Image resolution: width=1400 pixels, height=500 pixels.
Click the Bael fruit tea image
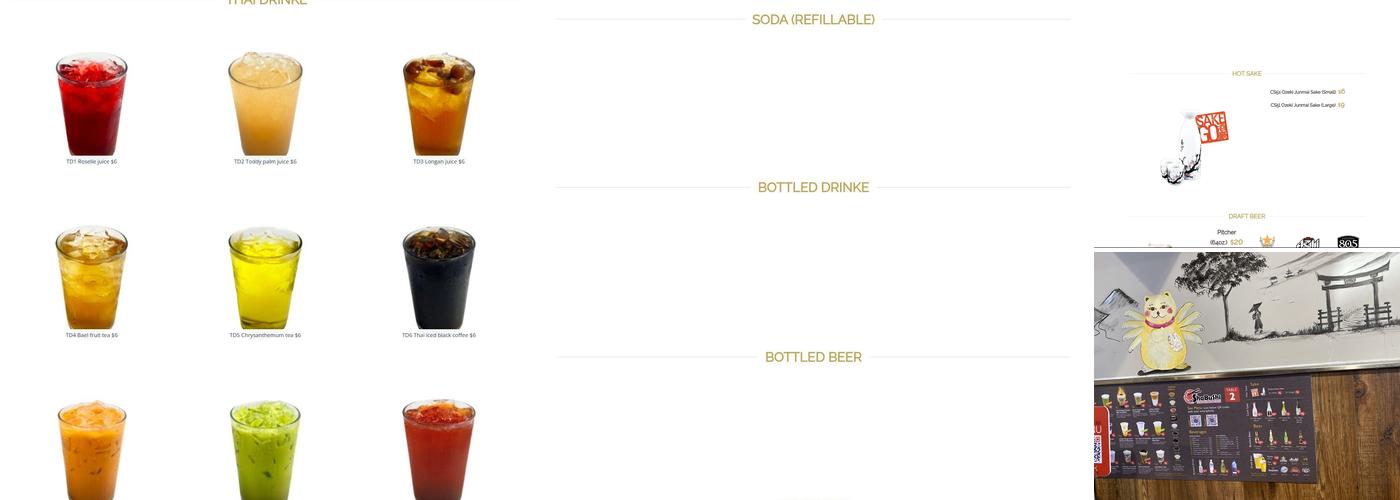tap(91, 278)
